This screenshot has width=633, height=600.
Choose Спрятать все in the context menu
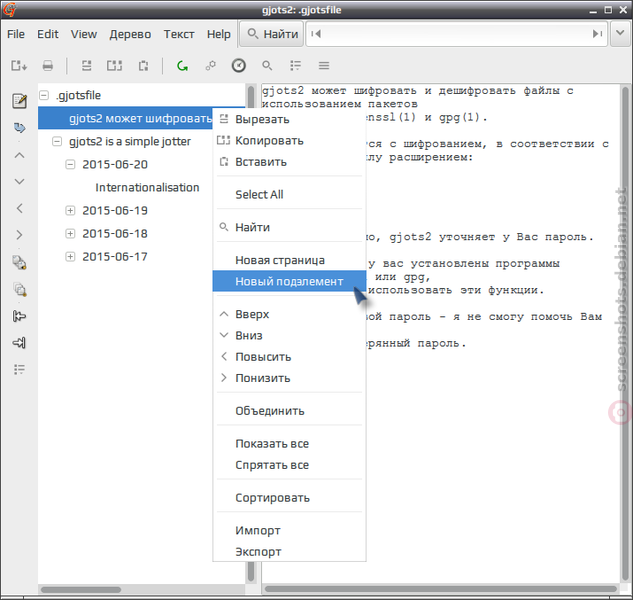click(x=289, y=465)
